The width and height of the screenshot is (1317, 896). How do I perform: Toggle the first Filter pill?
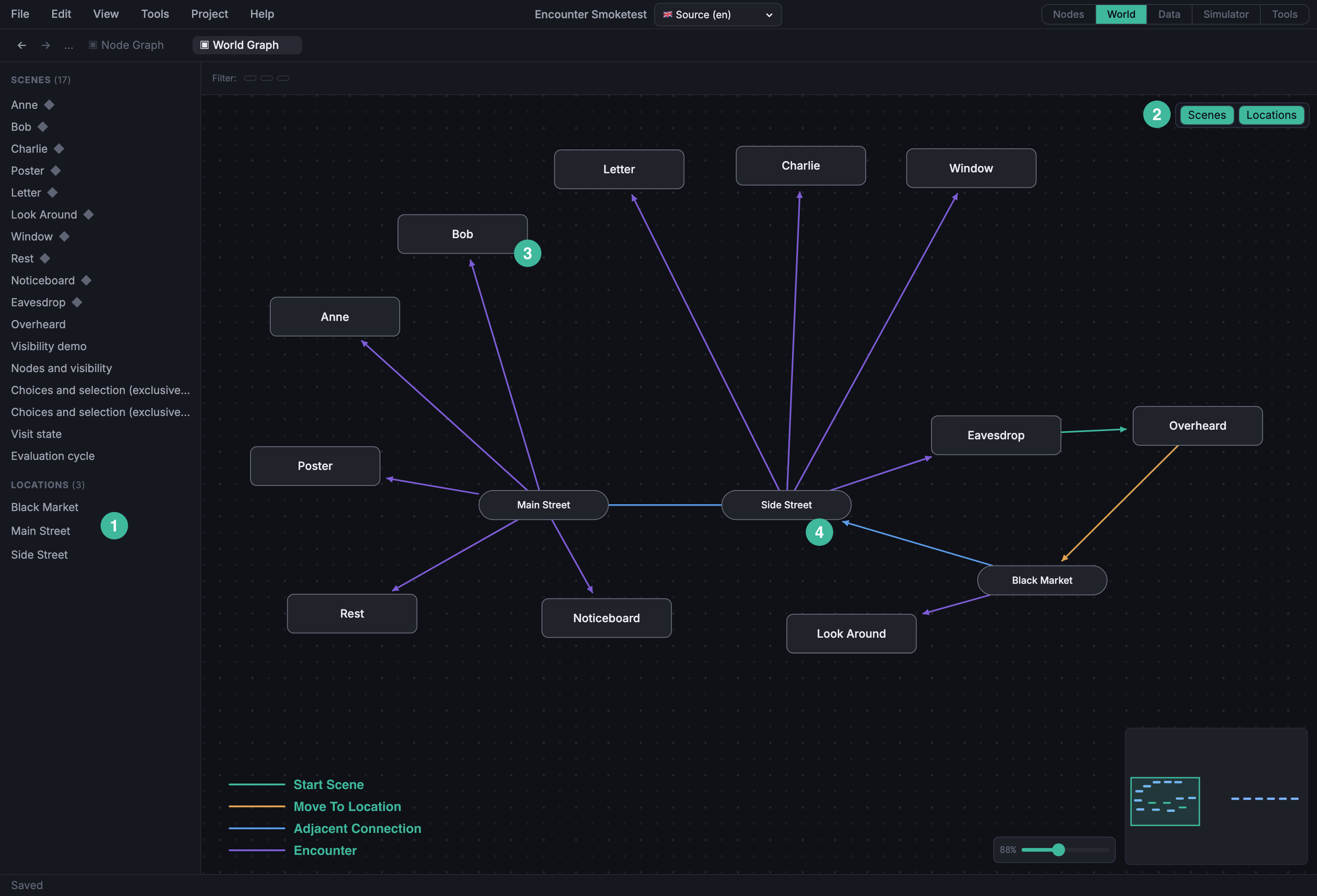pos(250,78)
